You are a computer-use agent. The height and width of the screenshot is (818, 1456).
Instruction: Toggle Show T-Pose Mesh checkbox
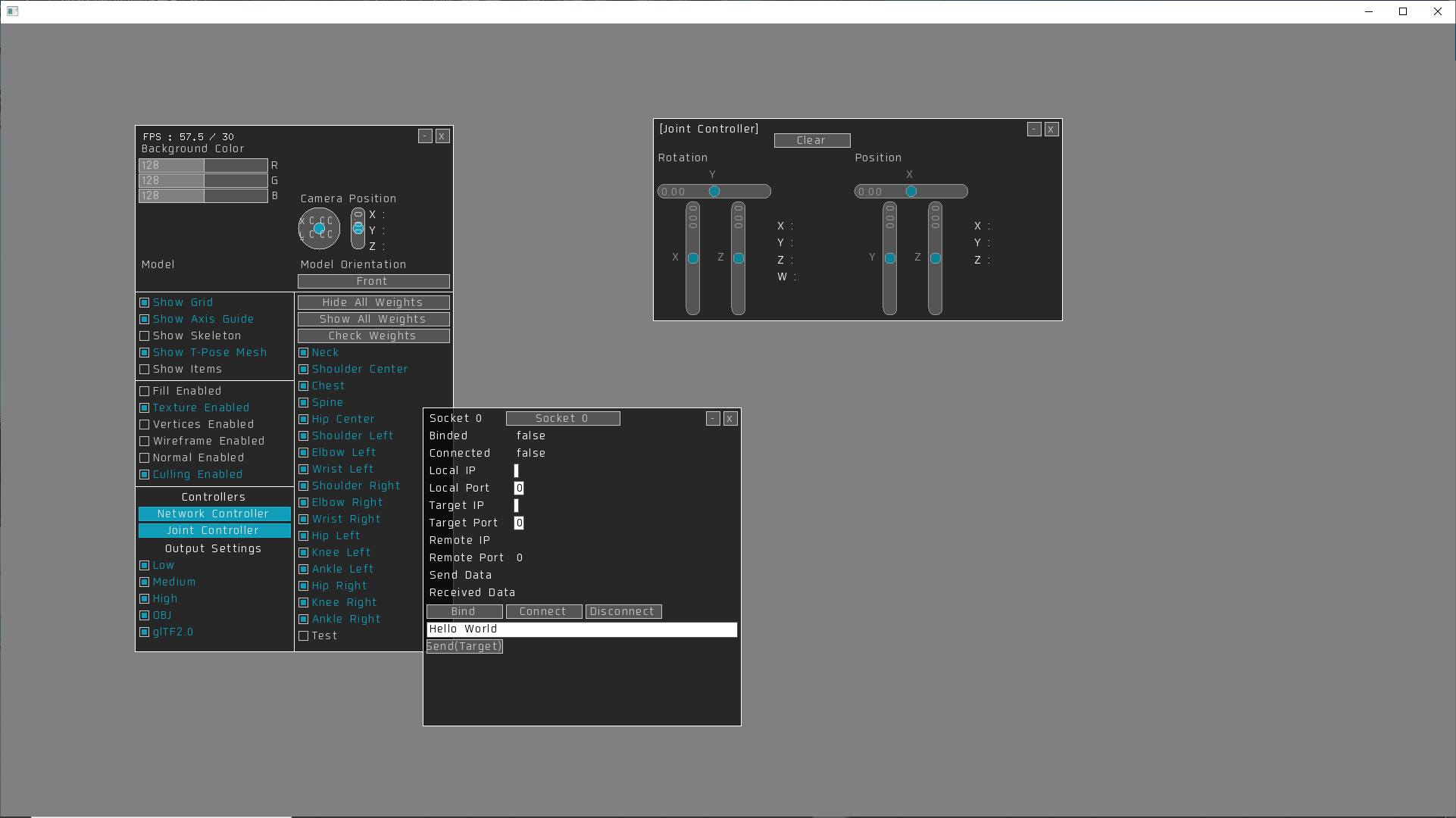pos(144,353)
